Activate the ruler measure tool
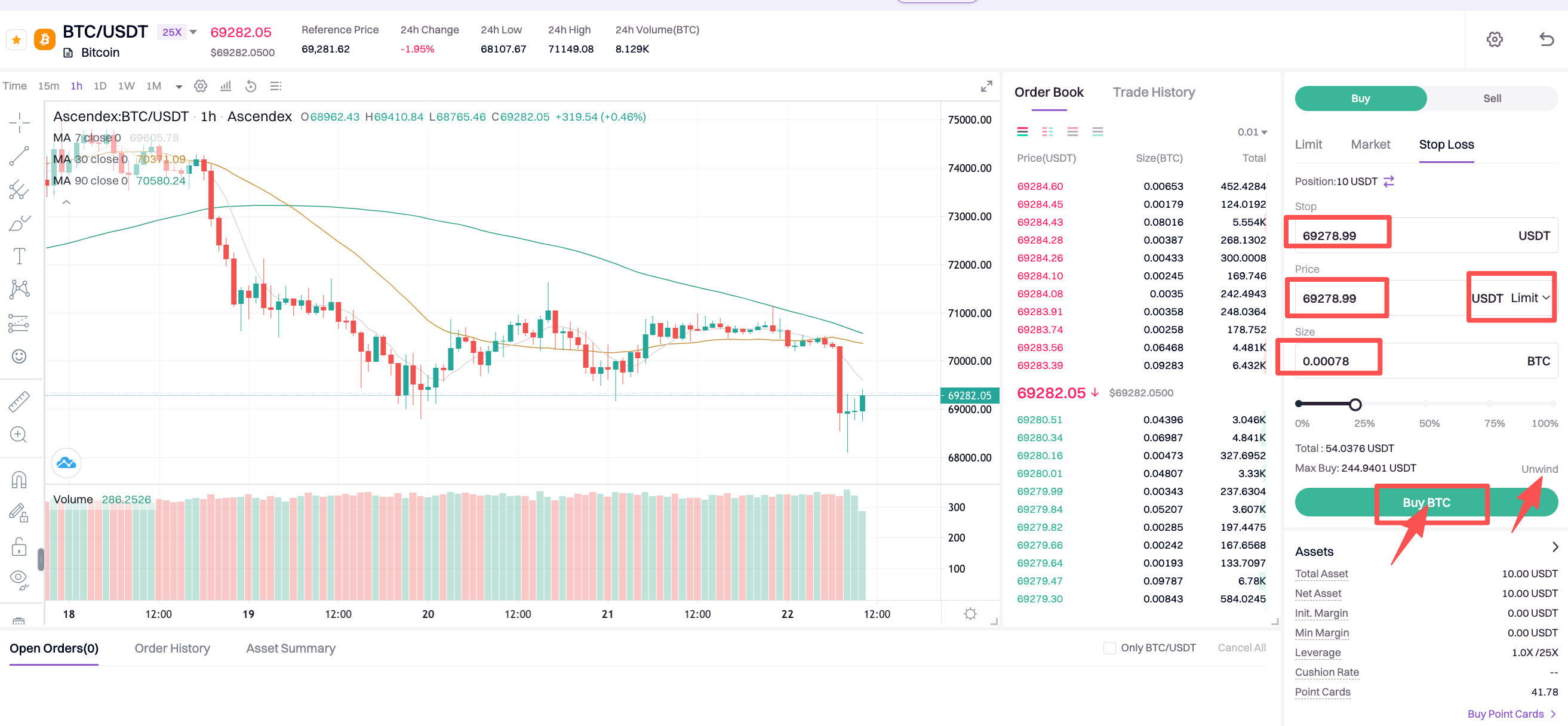The image size is (1568, 726). point(19,402)
